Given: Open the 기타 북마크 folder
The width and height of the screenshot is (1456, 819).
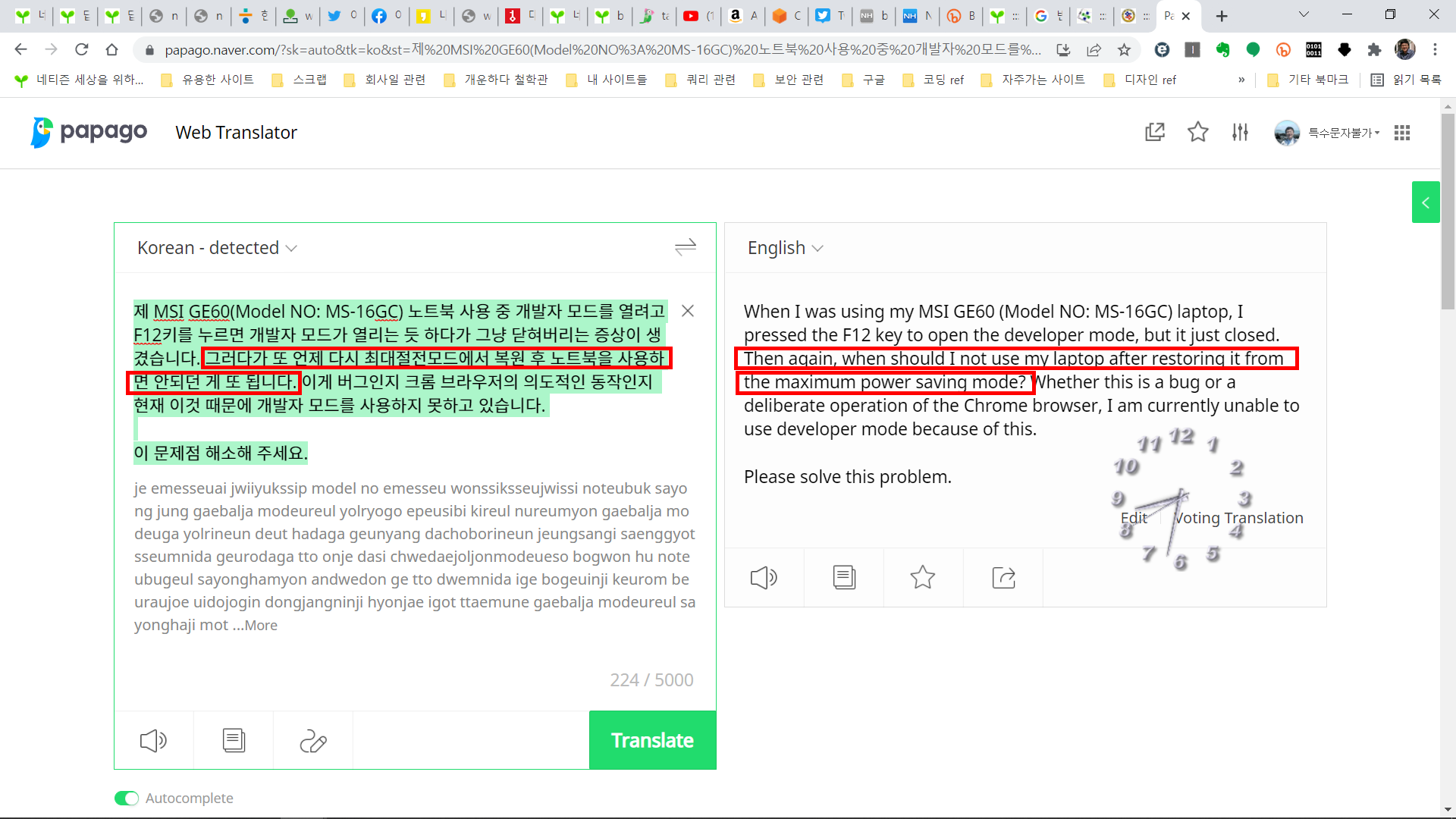Looking at the screenshot, I should 1308,80.
